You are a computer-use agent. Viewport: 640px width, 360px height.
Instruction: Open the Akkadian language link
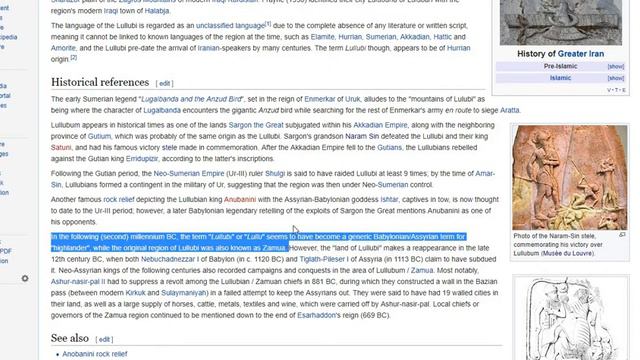(x=415, y=37)
